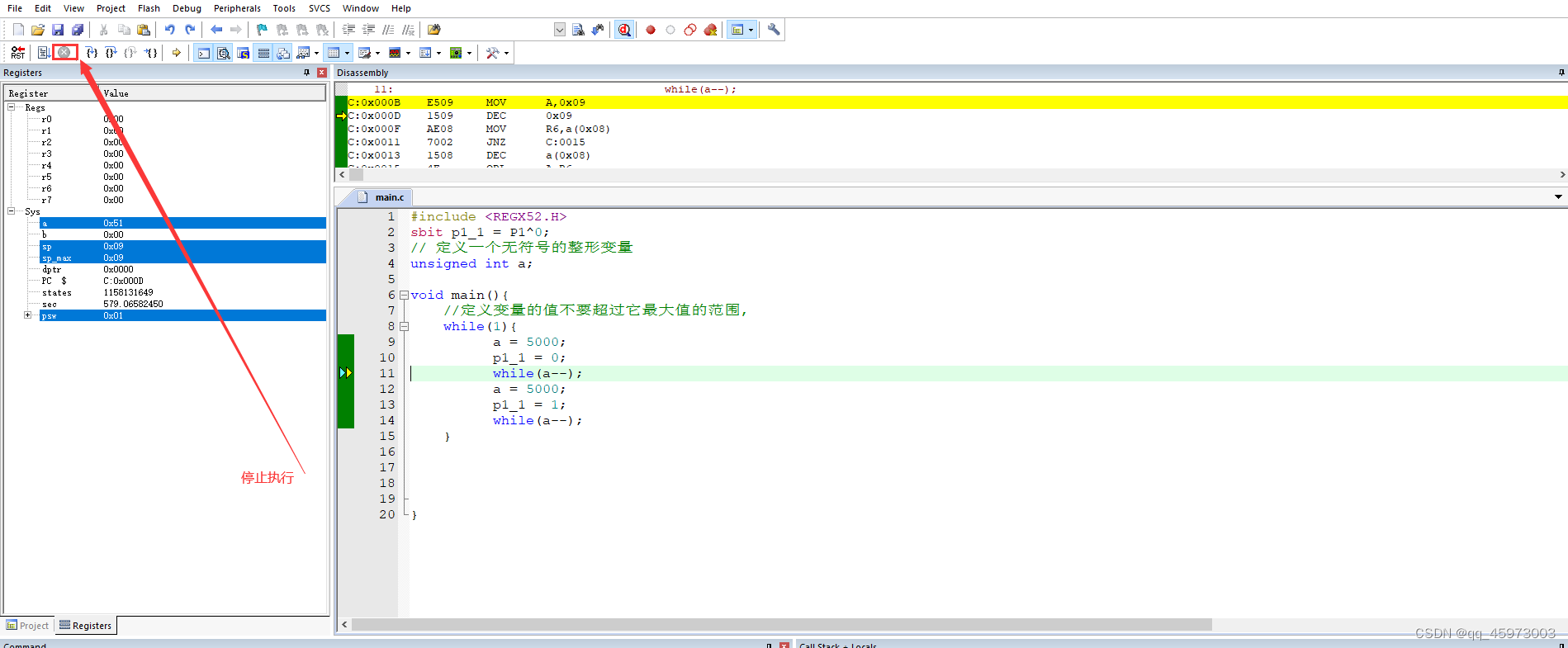Select the main.c editor tab
The image size is (1568, 648).
coord(382,196)
